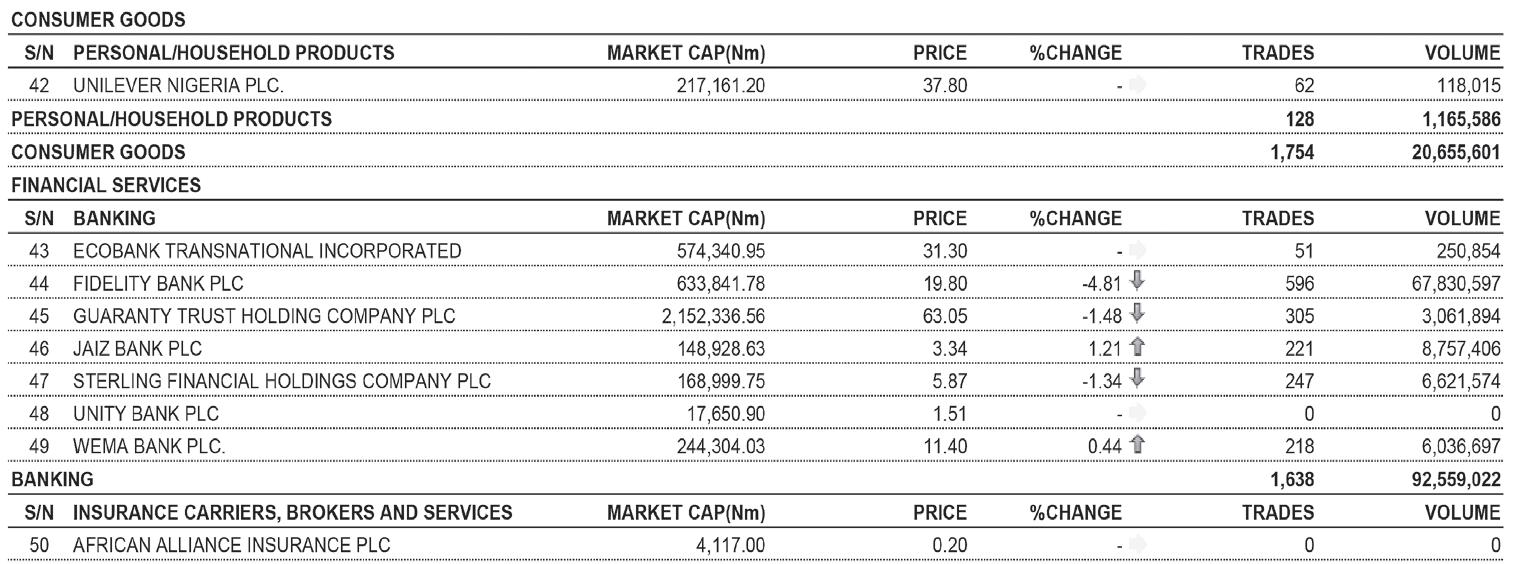This screenshot has width=1518, height=564.
Task: Click the down arrow next to Sterling Financial -1.34
Action: tap(1138, 381)
